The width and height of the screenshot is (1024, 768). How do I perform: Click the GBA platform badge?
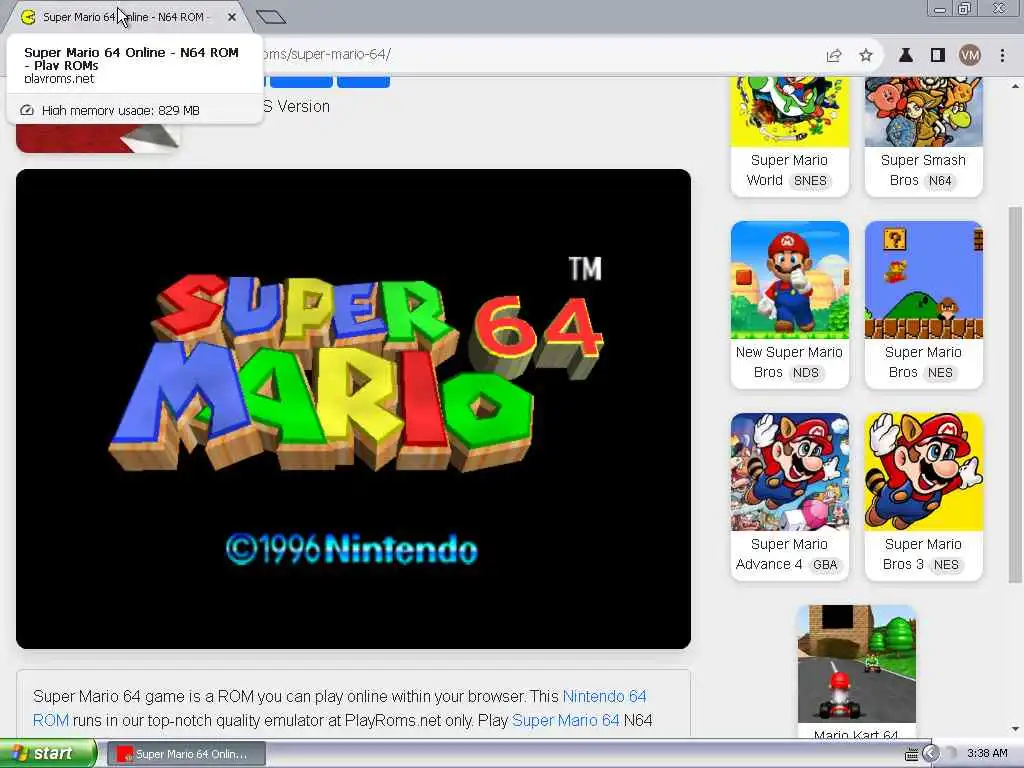click(825, 565)
